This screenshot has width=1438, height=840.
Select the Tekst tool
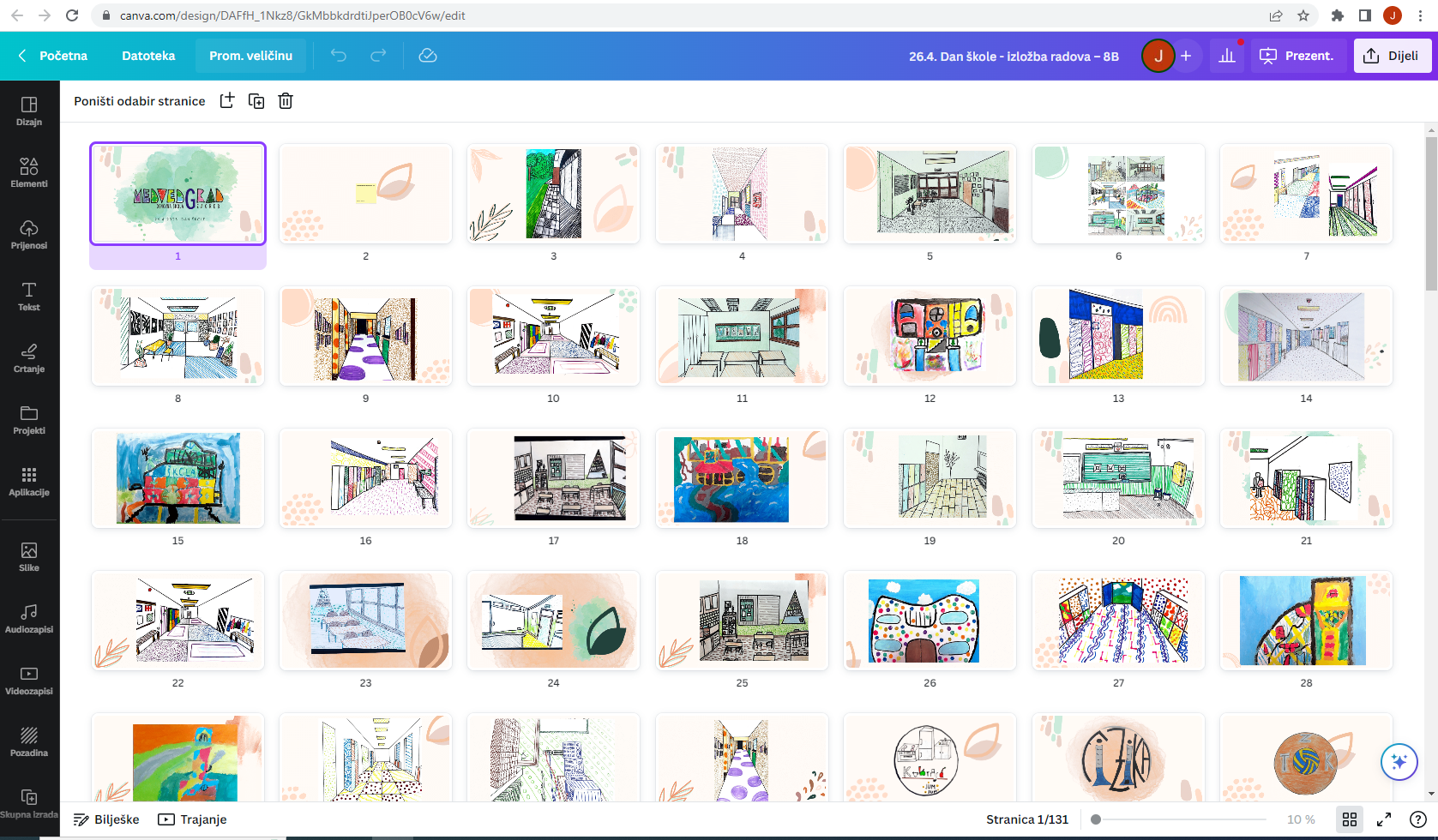29,296
